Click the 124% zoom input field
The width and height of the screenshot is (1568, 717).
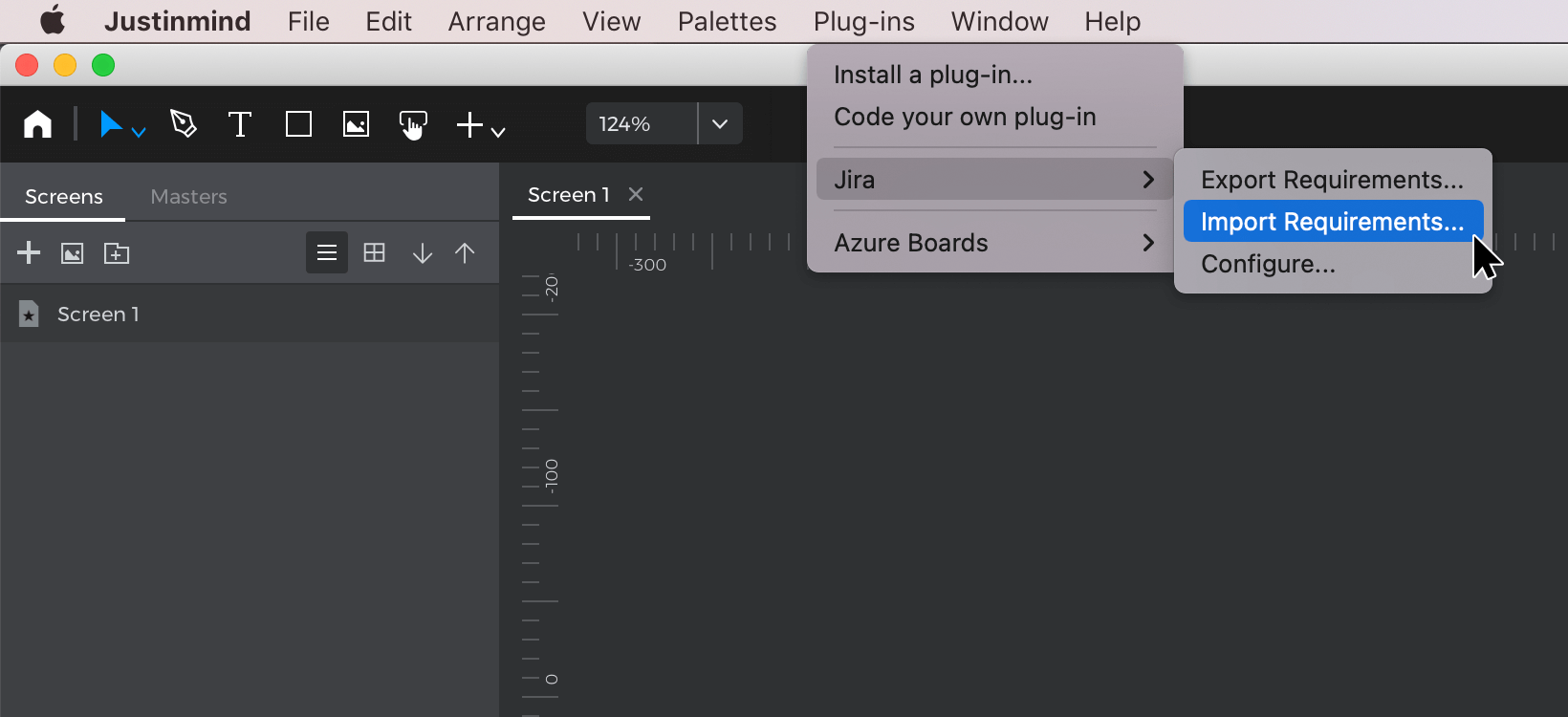pyautogui.click(x=642, y=123)
